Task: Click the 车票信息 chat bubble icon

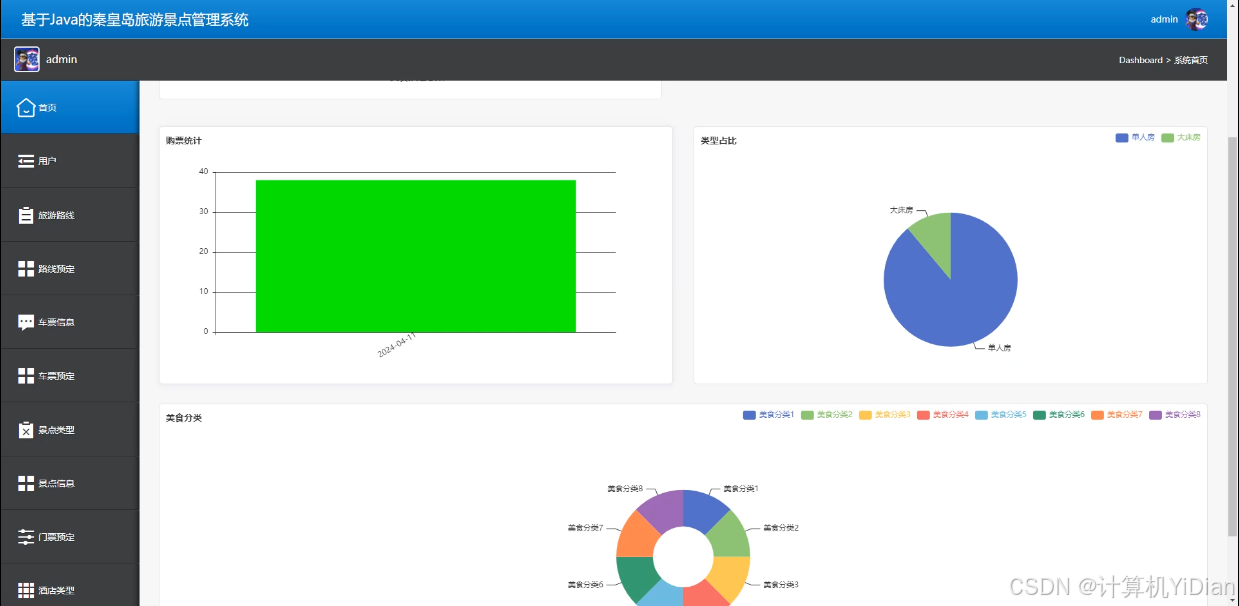Action: click(x=26, y=322)
